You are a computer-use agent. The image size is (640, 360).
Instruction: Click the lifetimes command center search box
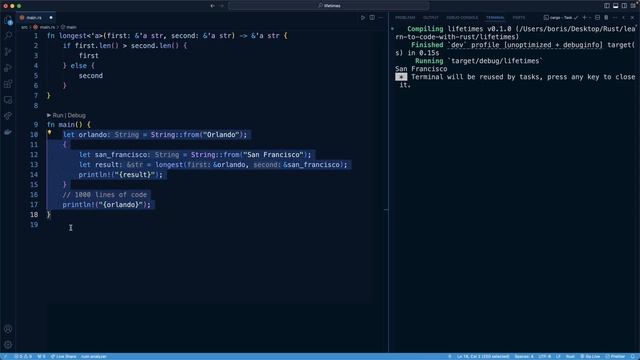329,6
